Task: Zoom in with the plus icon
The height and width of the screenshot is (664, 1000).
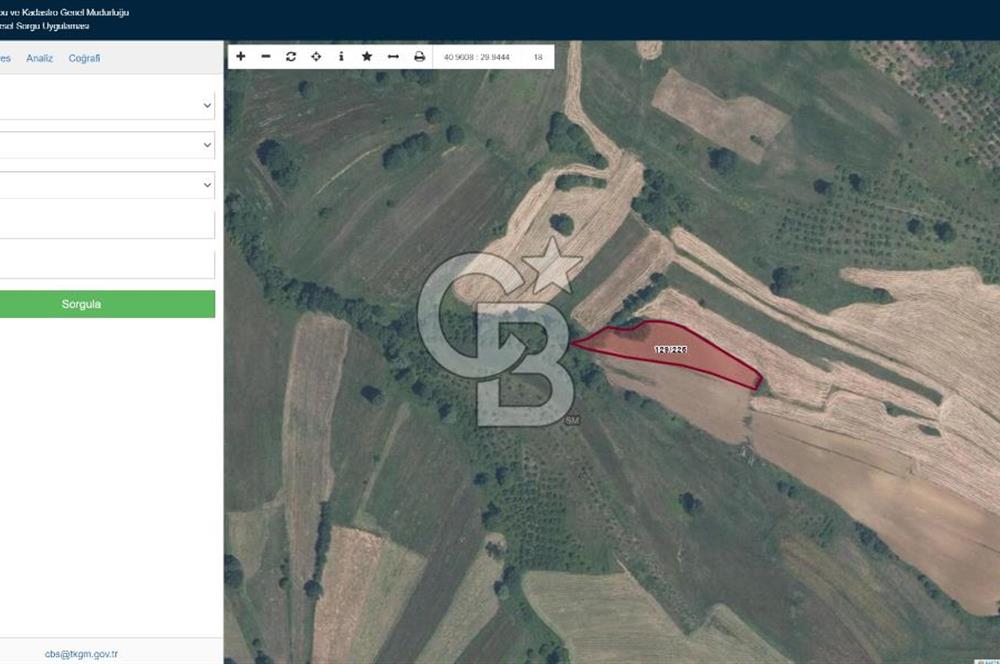Action: pos(240,57)
